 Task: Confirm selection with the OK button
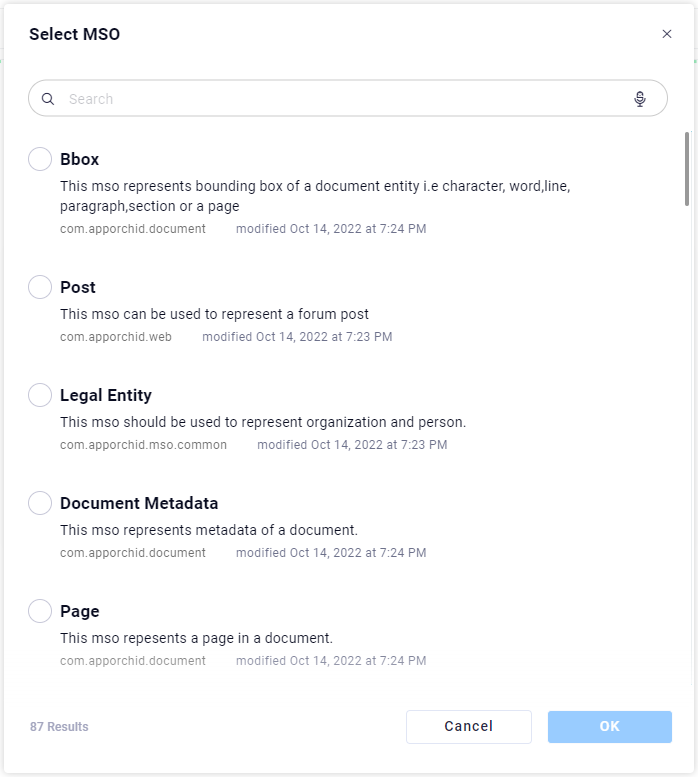(609, 727)
